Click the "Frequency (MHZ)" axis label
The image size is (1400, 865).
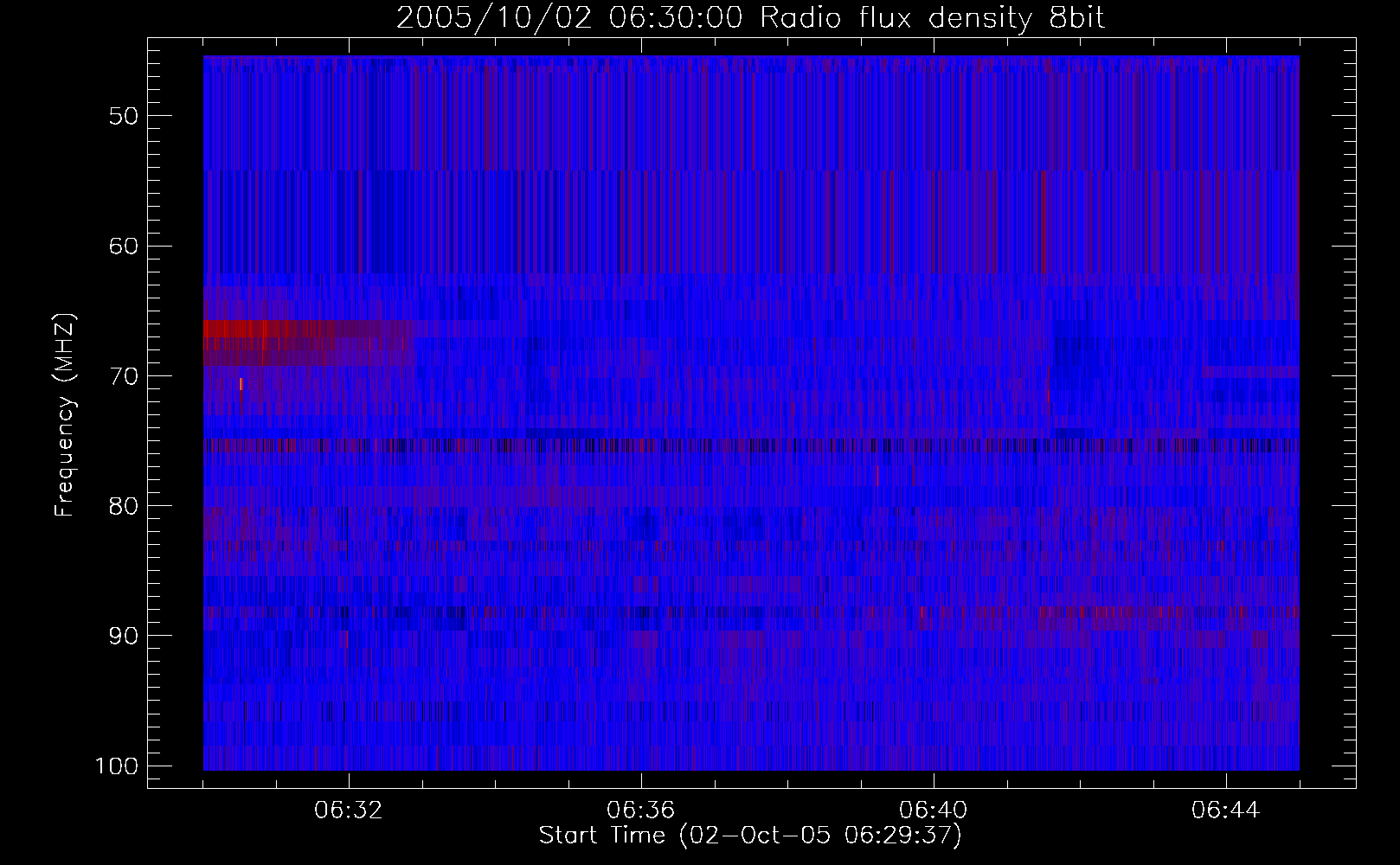(x=66, y=415)
